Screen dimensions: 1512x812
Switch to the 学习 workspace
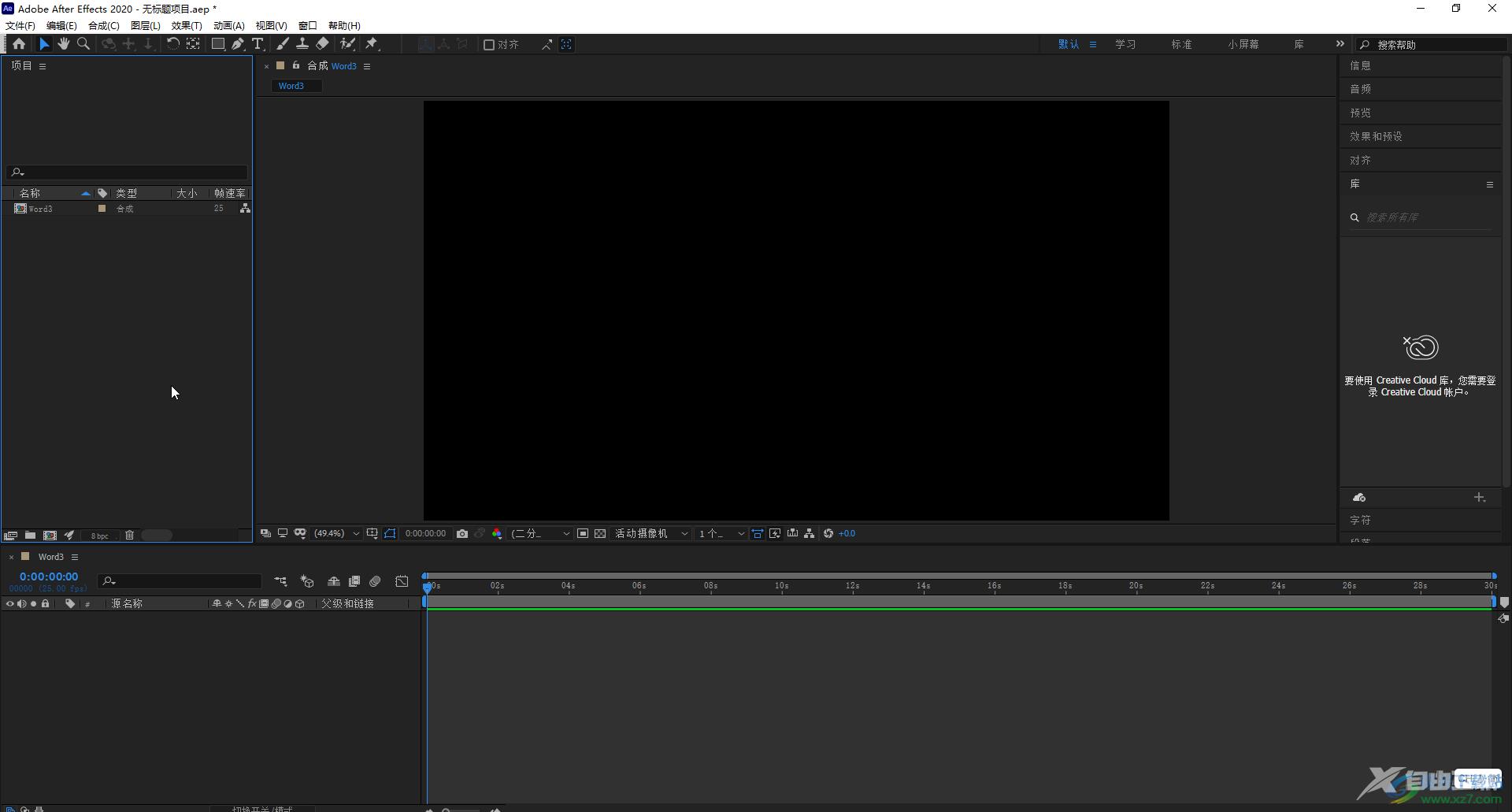pos(1125,45)
